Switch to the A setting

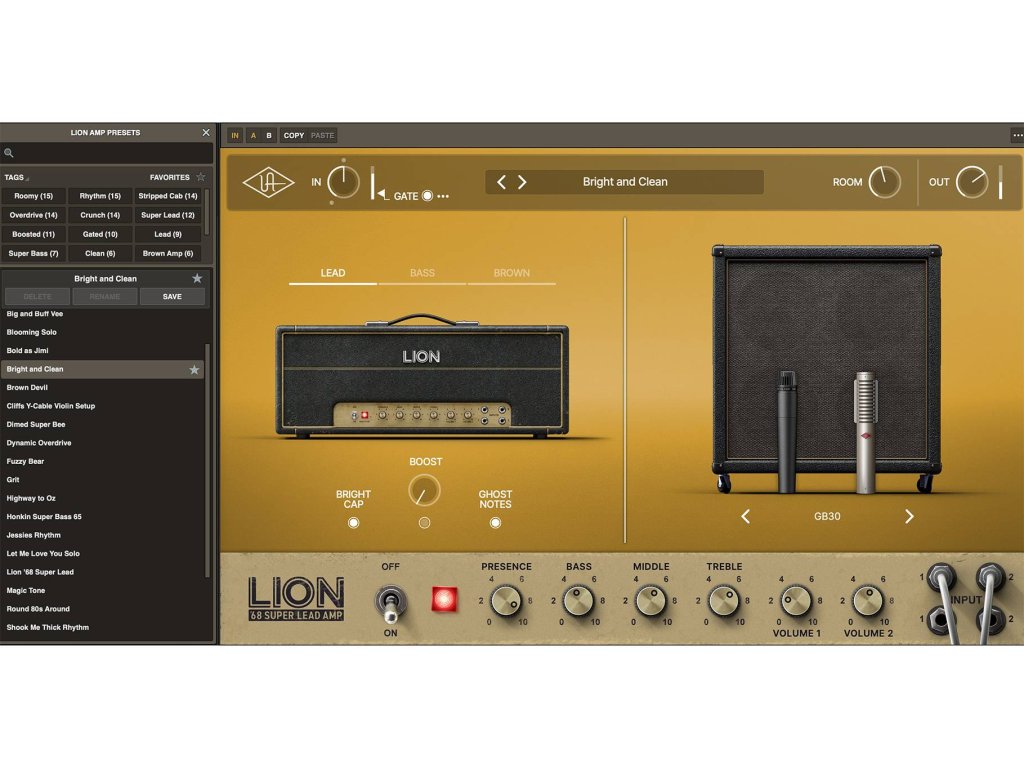(253, 135)
